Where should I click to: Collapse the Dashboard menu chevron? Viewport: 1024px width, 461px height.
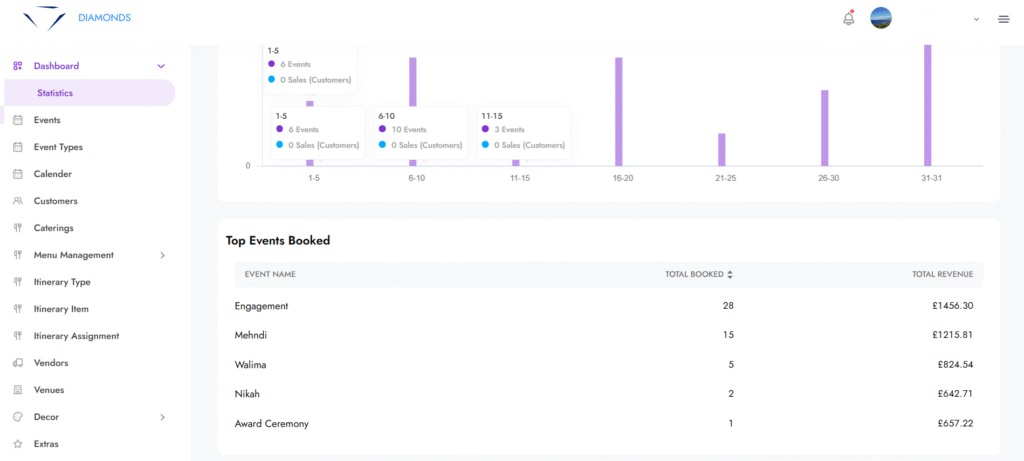click(161, 66)
